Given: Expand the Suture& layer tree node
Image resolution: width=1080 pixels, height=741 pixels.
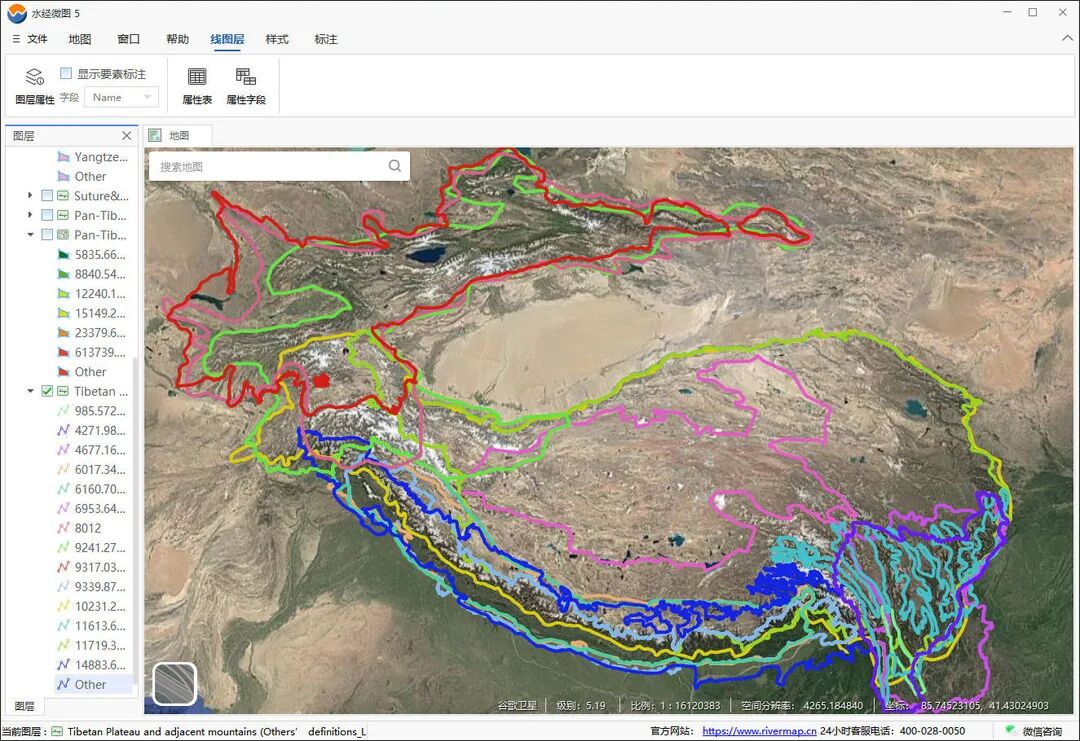Looking at the screenshot, I should click(x=30, y=196).
